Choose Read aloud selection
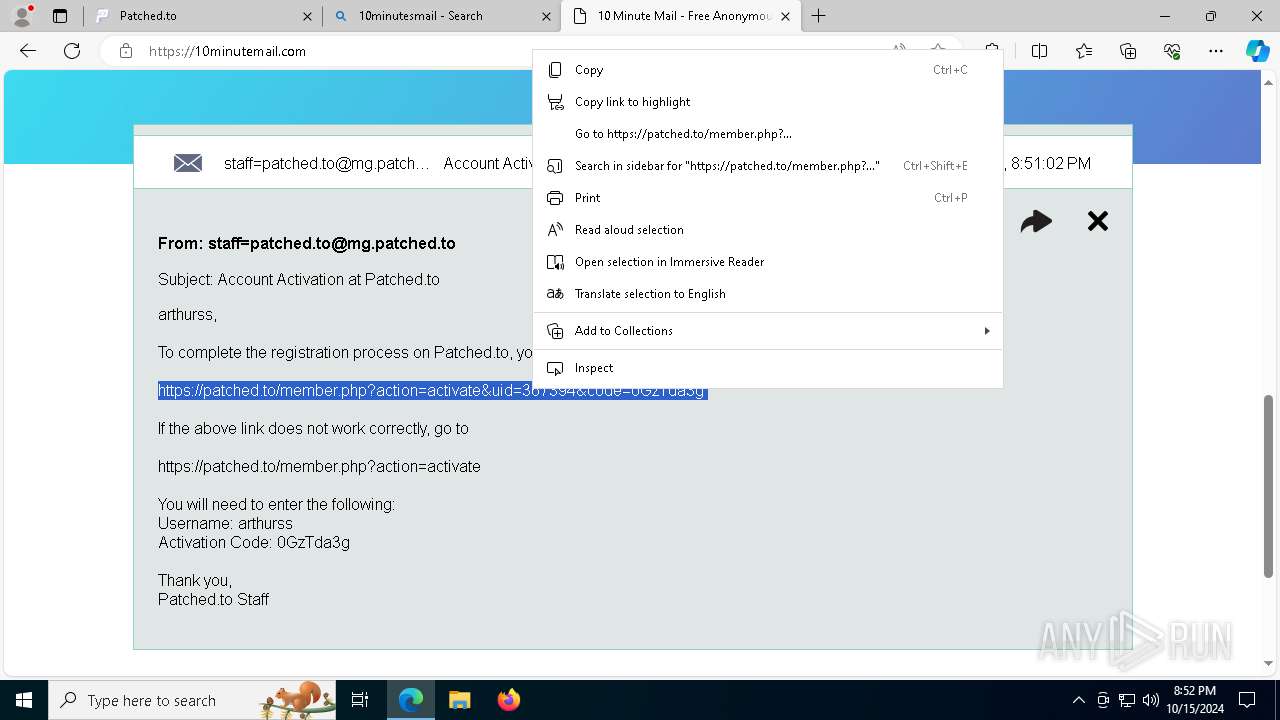Viewport: 1280px width, 720px height. [x=767, y=230]
